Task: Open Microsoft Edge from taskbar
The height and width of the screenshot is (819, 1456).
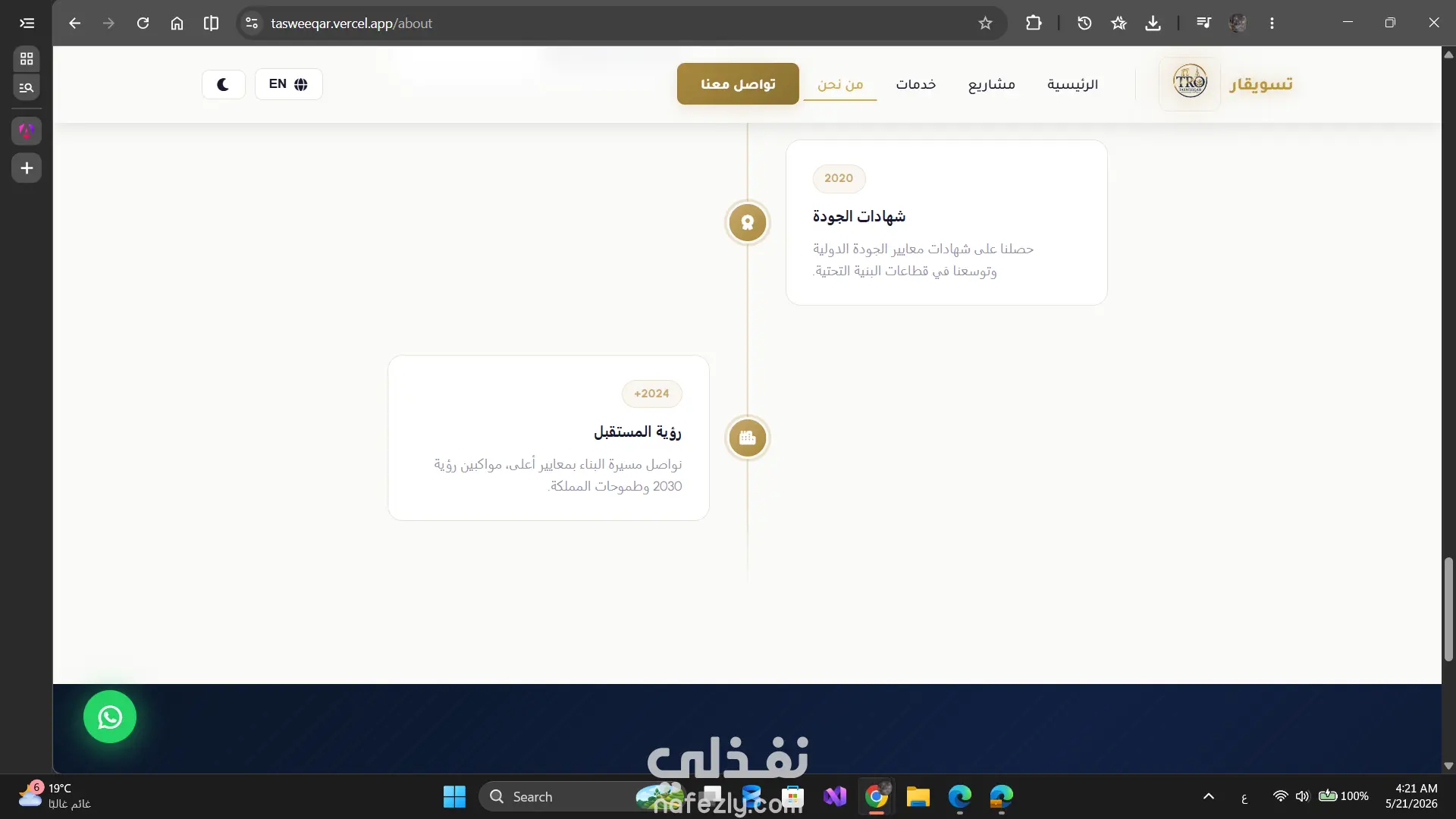Action: click(959, 796)
